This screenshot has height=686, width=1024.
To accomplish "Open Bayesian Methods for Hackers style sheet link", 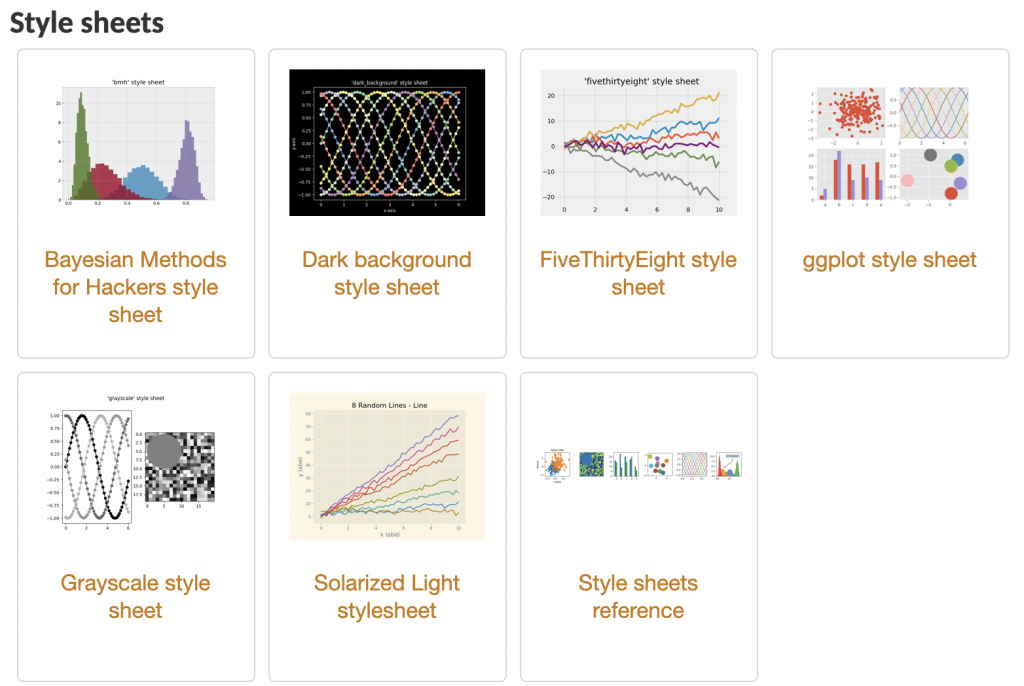I will click(x=135, y=287).
